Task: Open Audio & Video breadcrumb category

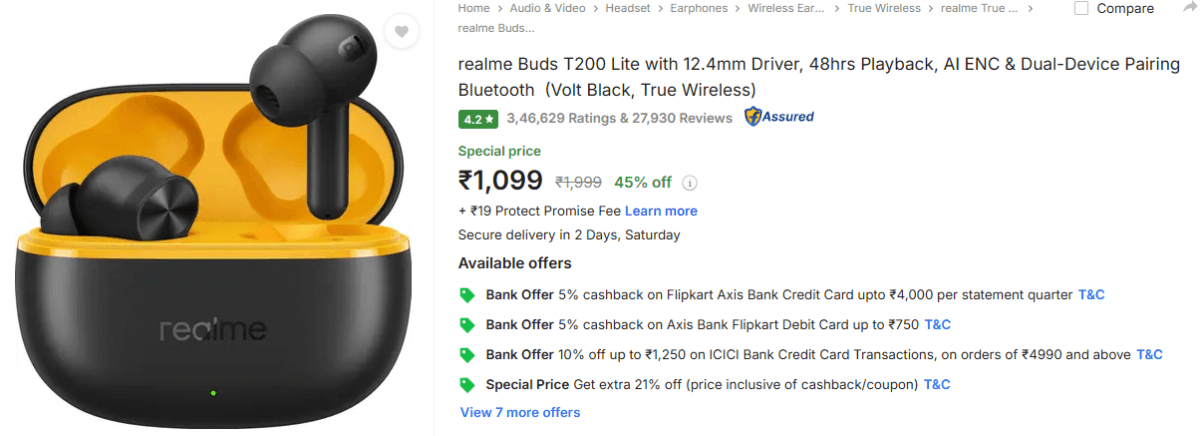Action: point(548,8)
